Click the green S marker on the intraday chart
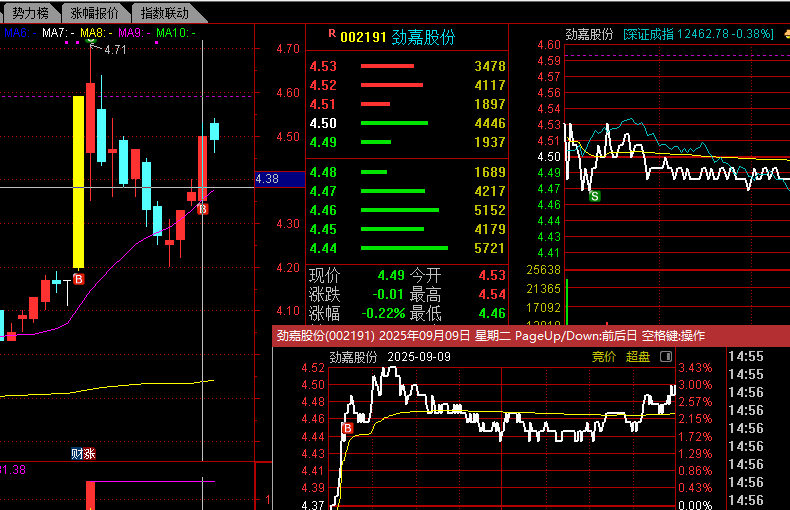The image size is (790, 510). click(595, 196)
